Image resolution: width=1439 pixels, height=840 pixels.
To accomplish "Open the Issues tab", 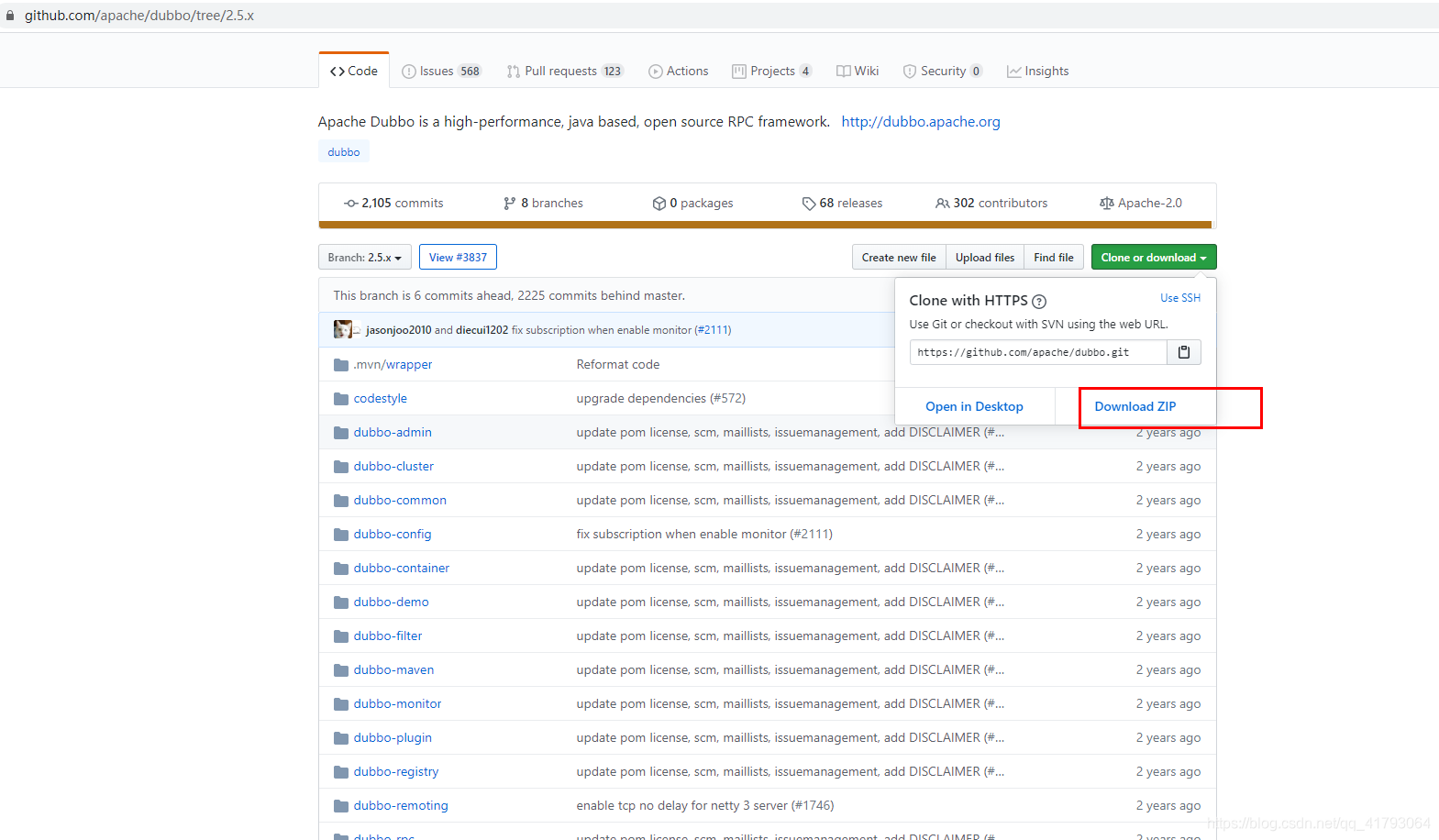I will click(441, 71).
